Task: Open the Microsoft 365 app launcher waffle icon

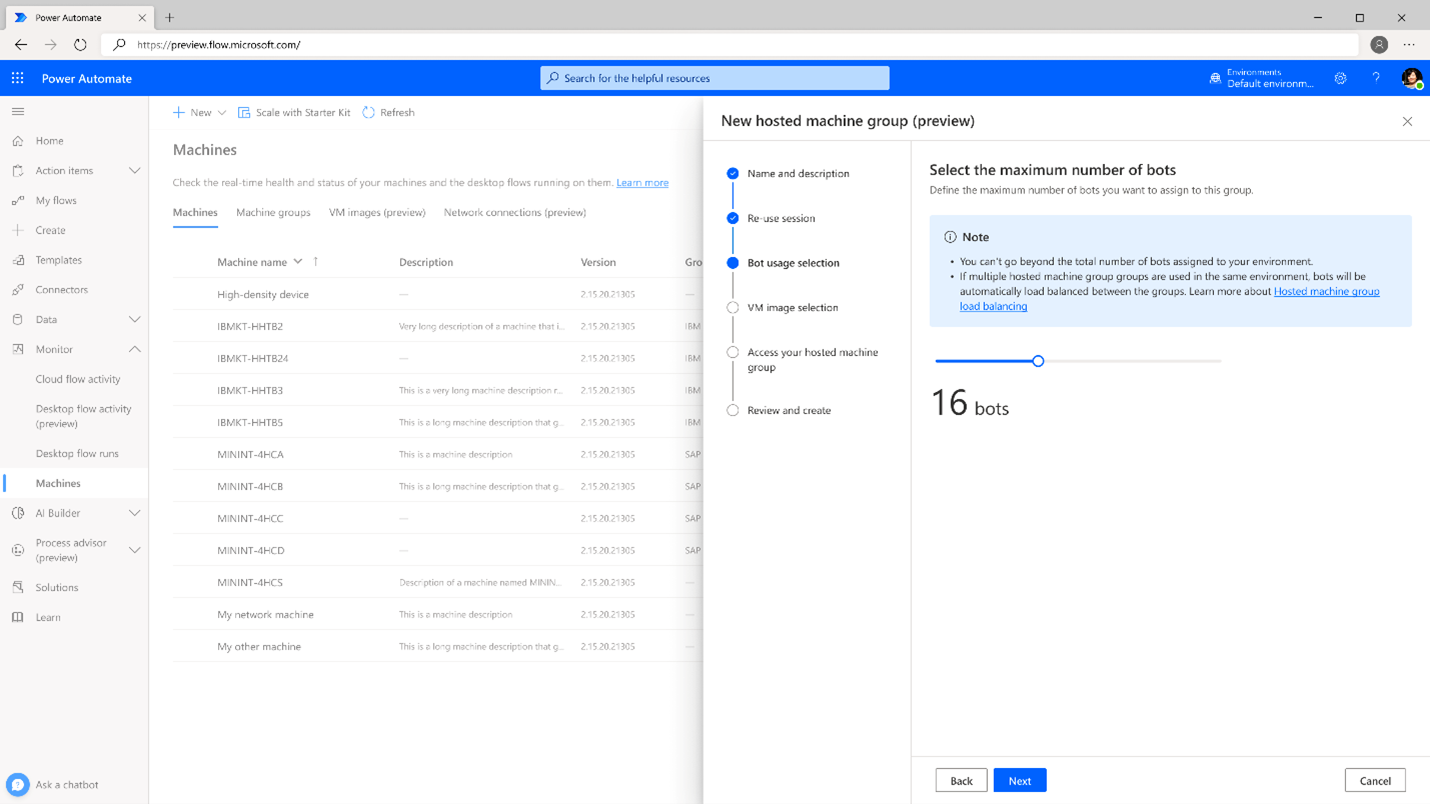Action: coord(16,78)
